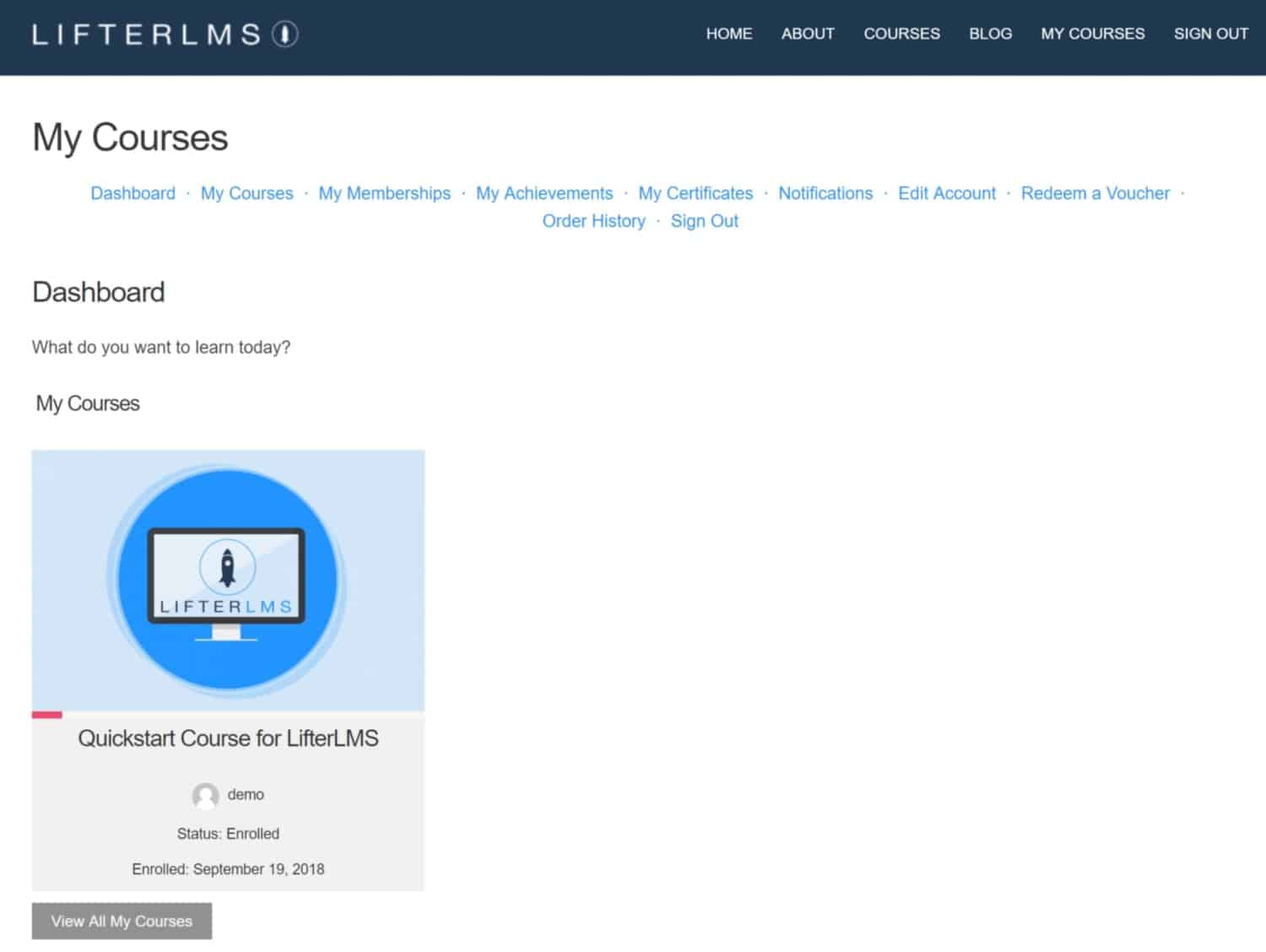1266x952 pixels.
Task: Open Redeem a Voucher link
Action: pyautogui.click(x=1096, y=193)
